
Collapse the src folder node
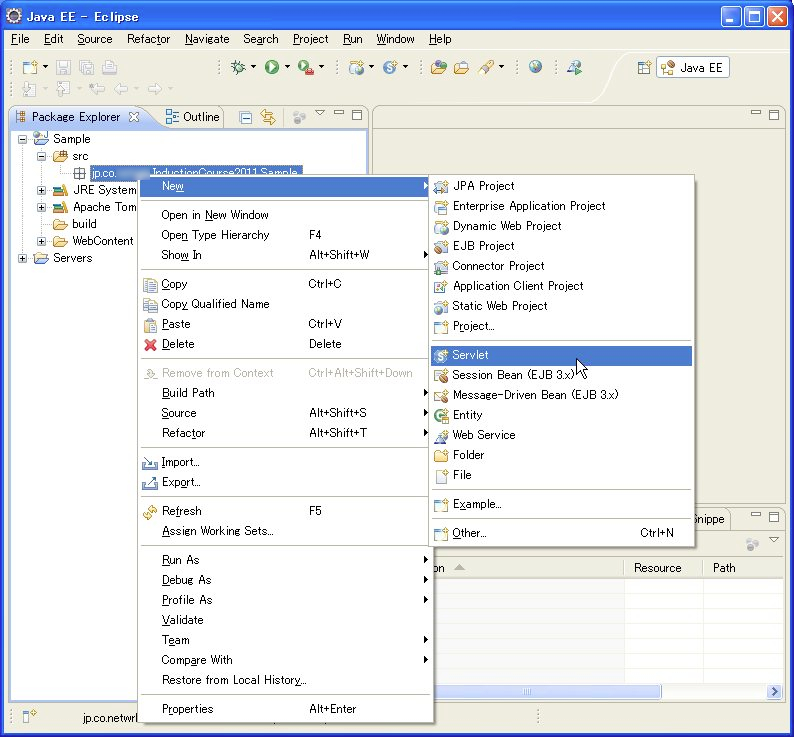42,156
